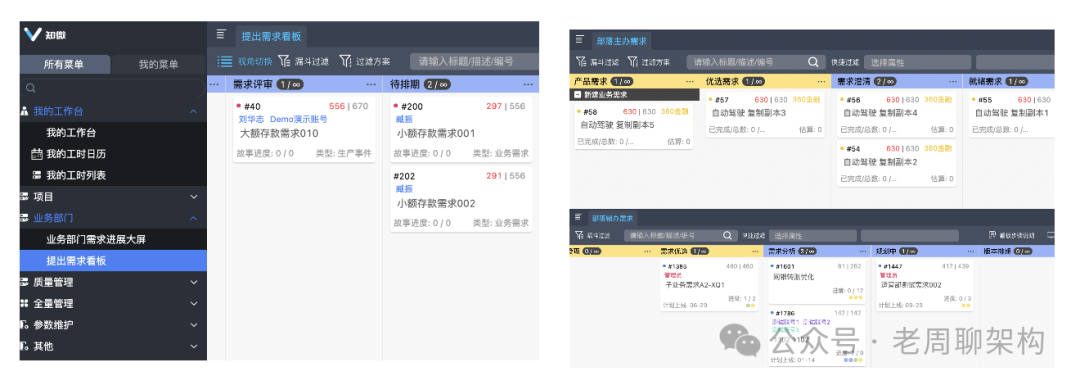Open the more menu of 产品需求 column
1080x385 pixels.
coord(689,81)
